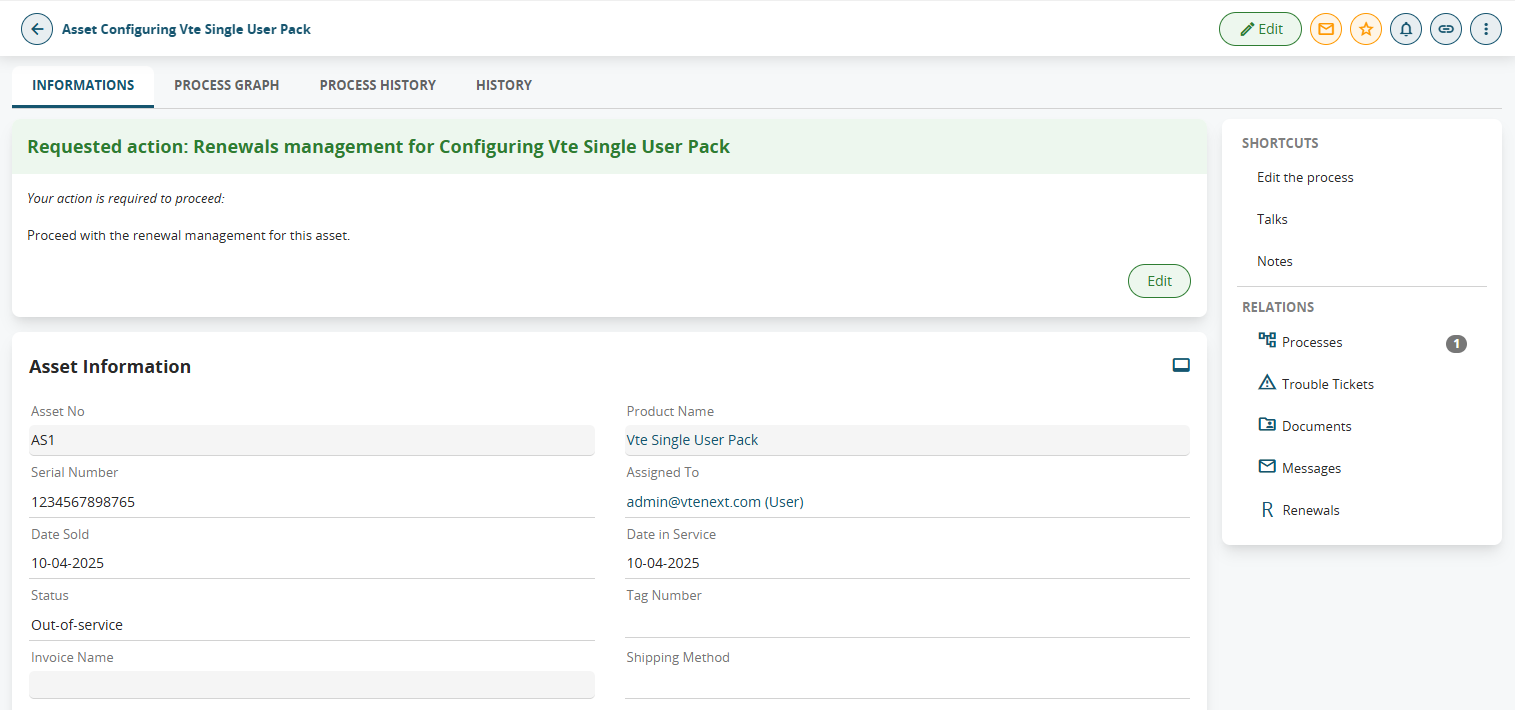Click the Asset Information section heading
1515x710 pixels.
click(x=110, y=367)
